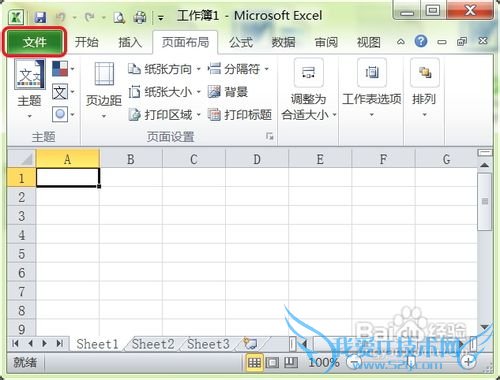Open theme Colors dropdown
Viewport: 500px width, 380px height.
click(63, 69)
